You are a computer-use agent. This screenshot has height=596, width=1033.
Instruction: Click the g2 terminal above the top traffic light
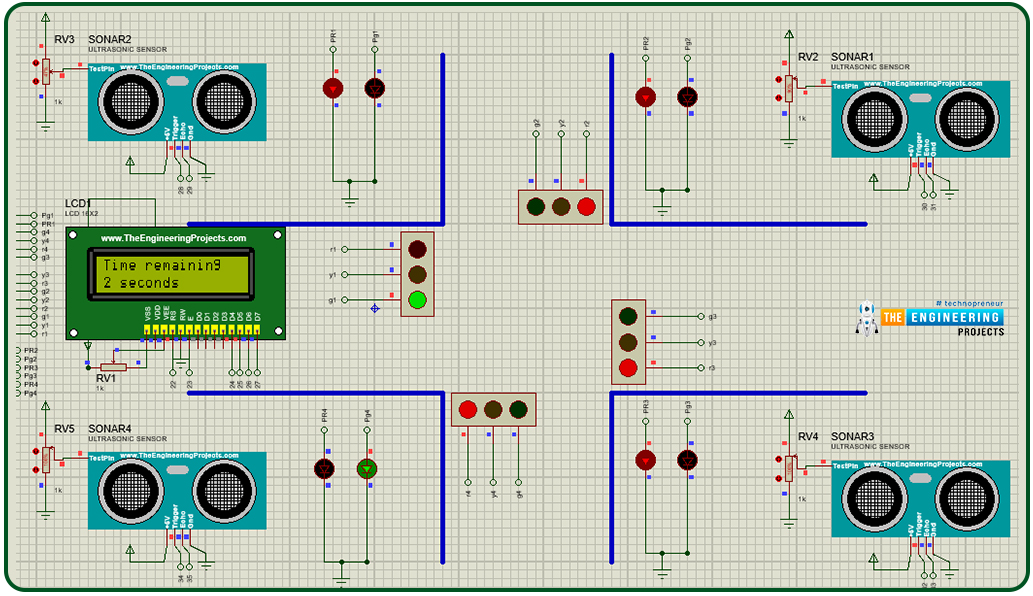[536, 134]
